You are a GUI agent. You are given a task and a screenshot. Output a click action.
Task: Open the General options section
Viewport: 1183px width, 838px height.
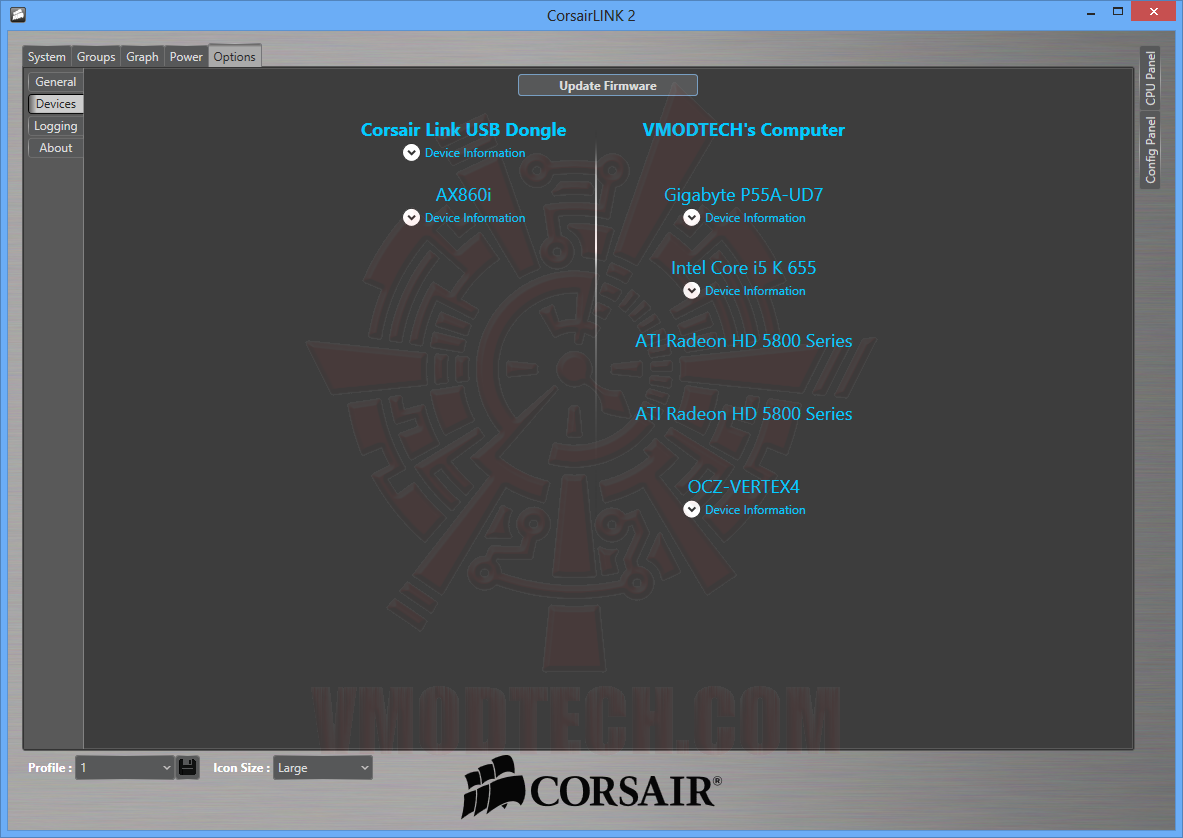[56, 81]
